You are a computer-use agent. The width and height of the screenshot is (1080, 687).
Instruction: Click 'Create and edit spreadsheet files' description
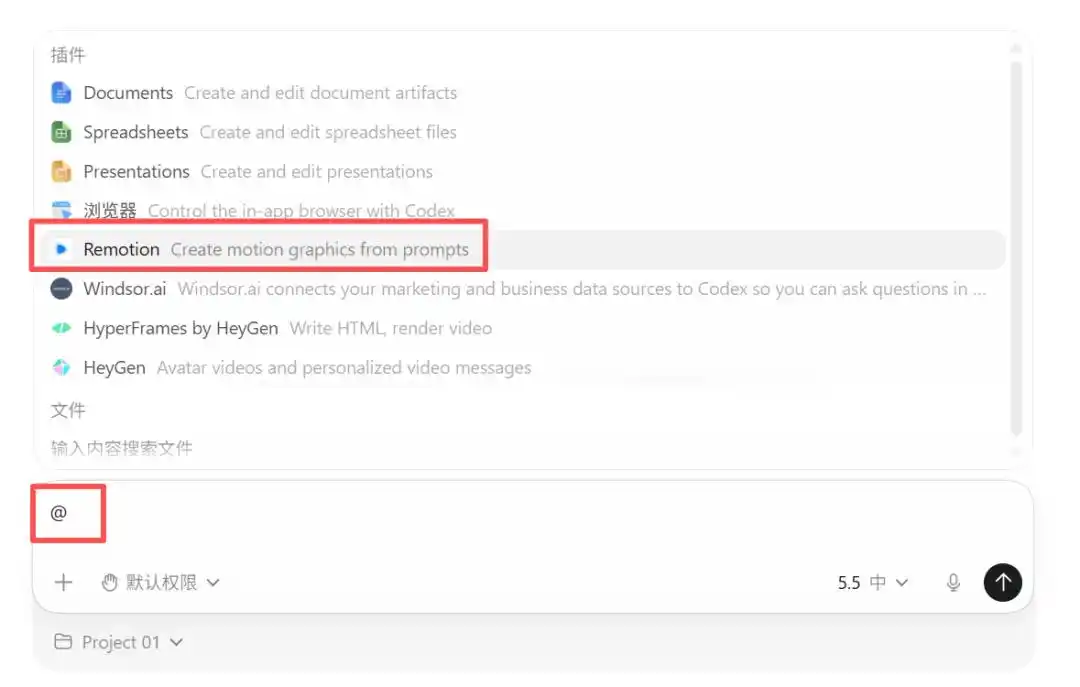tap(328, 132)
